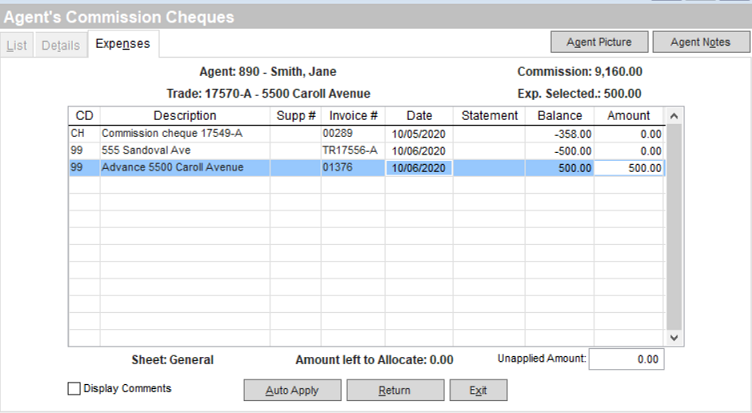Select the Commission cheque 17549-A row
752x413 pixels.
185,132
